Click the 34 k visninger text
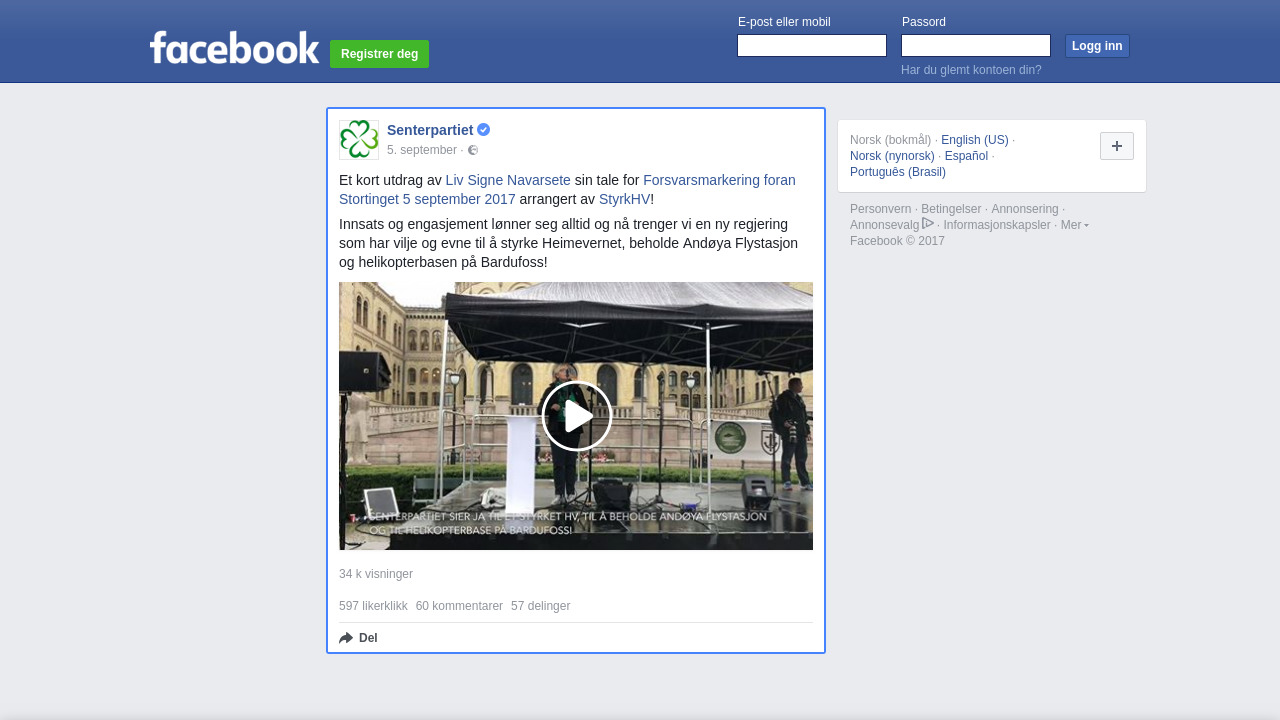This screenshot has width=1280, height=720. [376, 574]
